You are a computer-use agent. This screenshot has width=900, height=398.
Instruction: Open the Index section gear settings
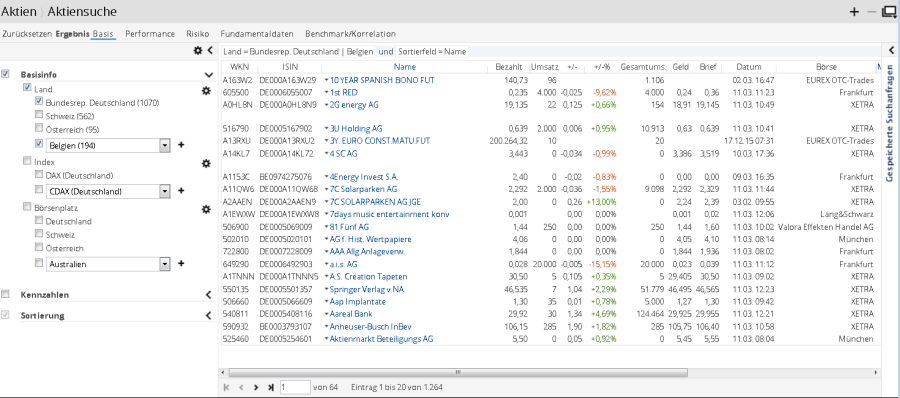[206, 164]
